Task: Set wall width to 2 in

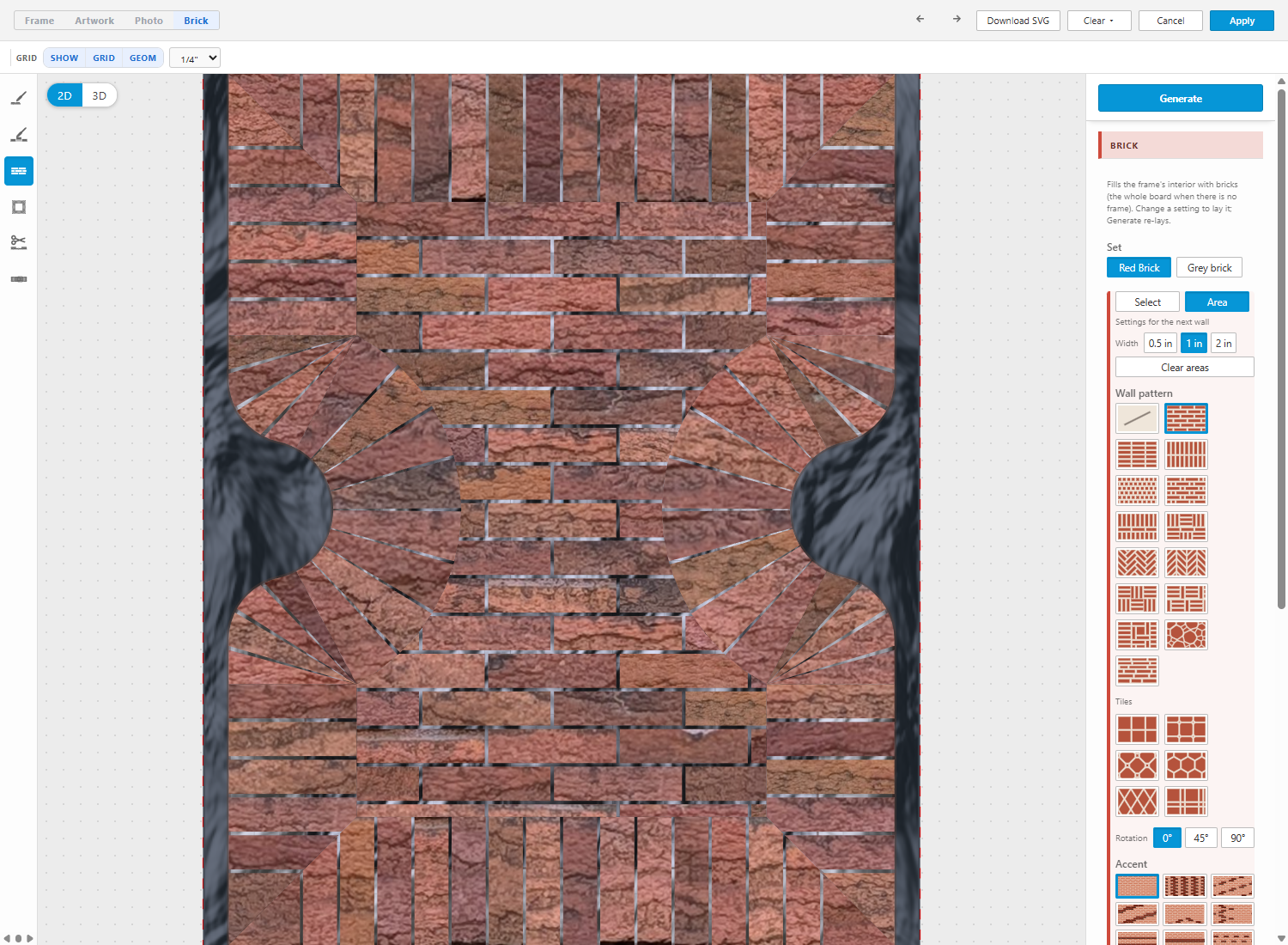Action: pyautogui.click(x=1224, y=344)
